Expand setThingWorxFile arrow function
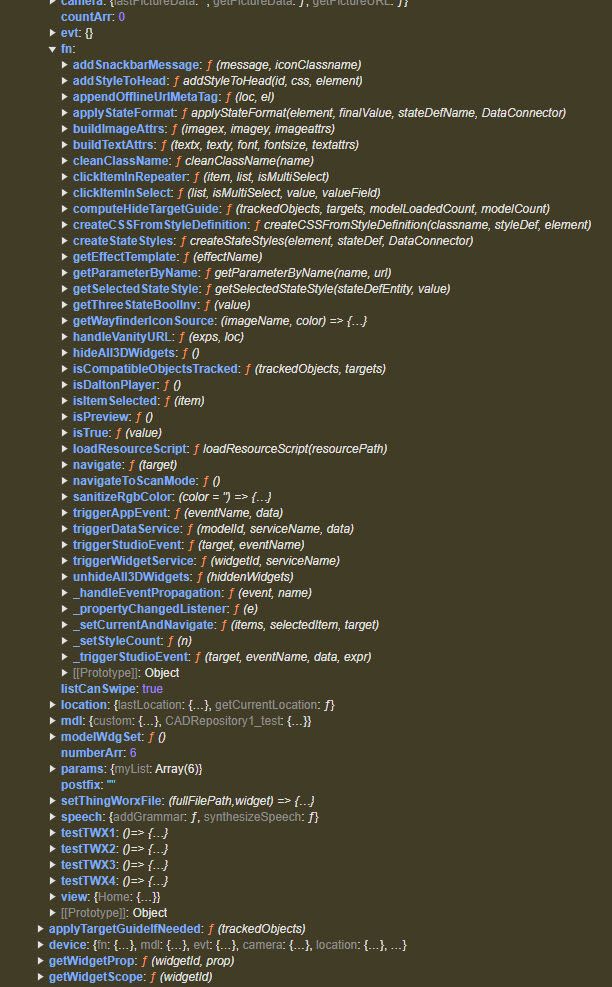The height and width of the screenshot is (987, 612). (53, 801)
